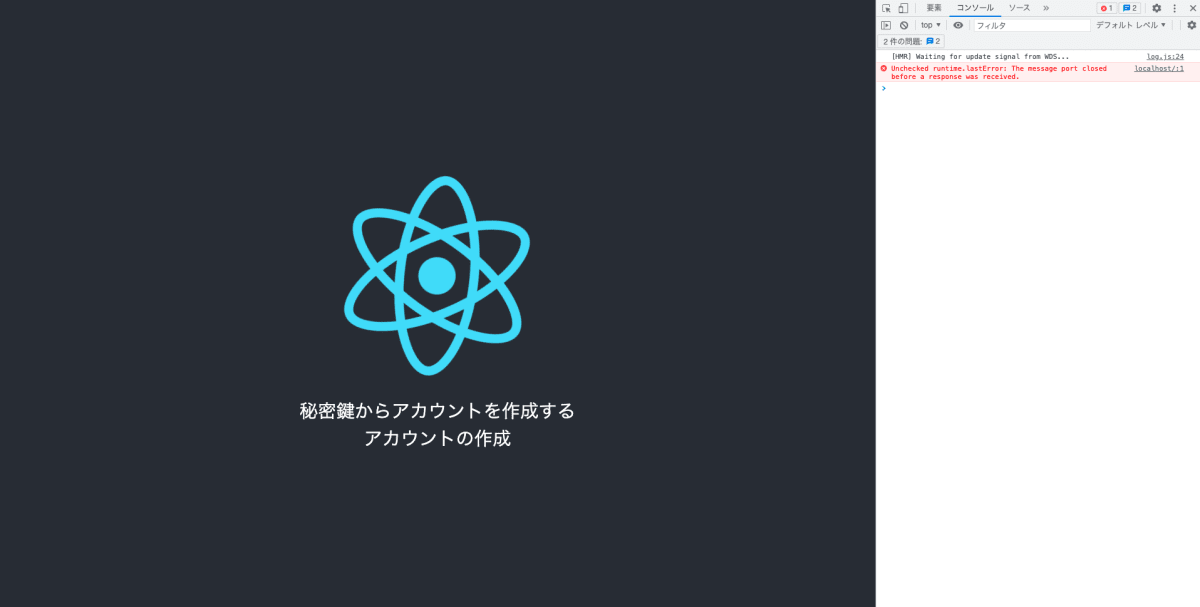Open the top JavaScript context dropdown
Image resolution: width=1200 pixels, height=607 pixels.
931,25
